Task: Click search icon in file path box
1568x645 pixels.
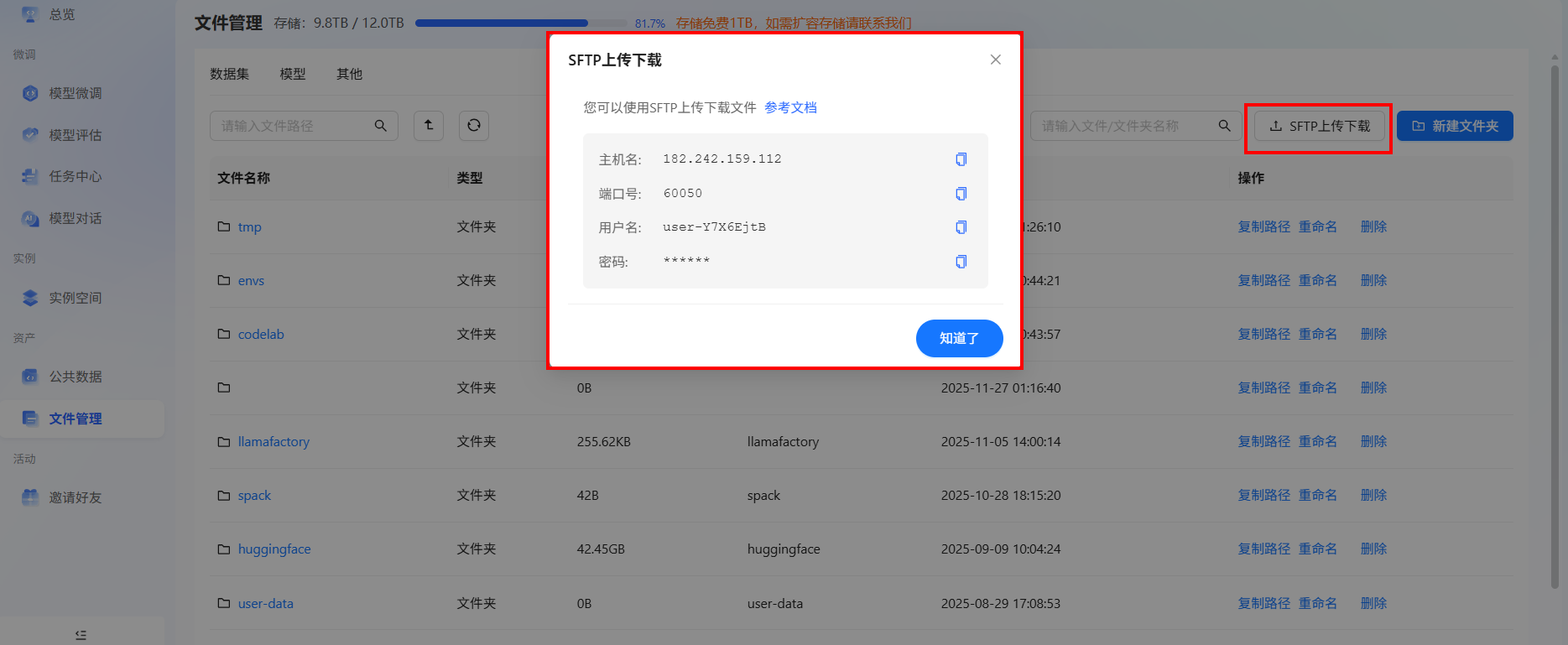Action: [381, 126]
